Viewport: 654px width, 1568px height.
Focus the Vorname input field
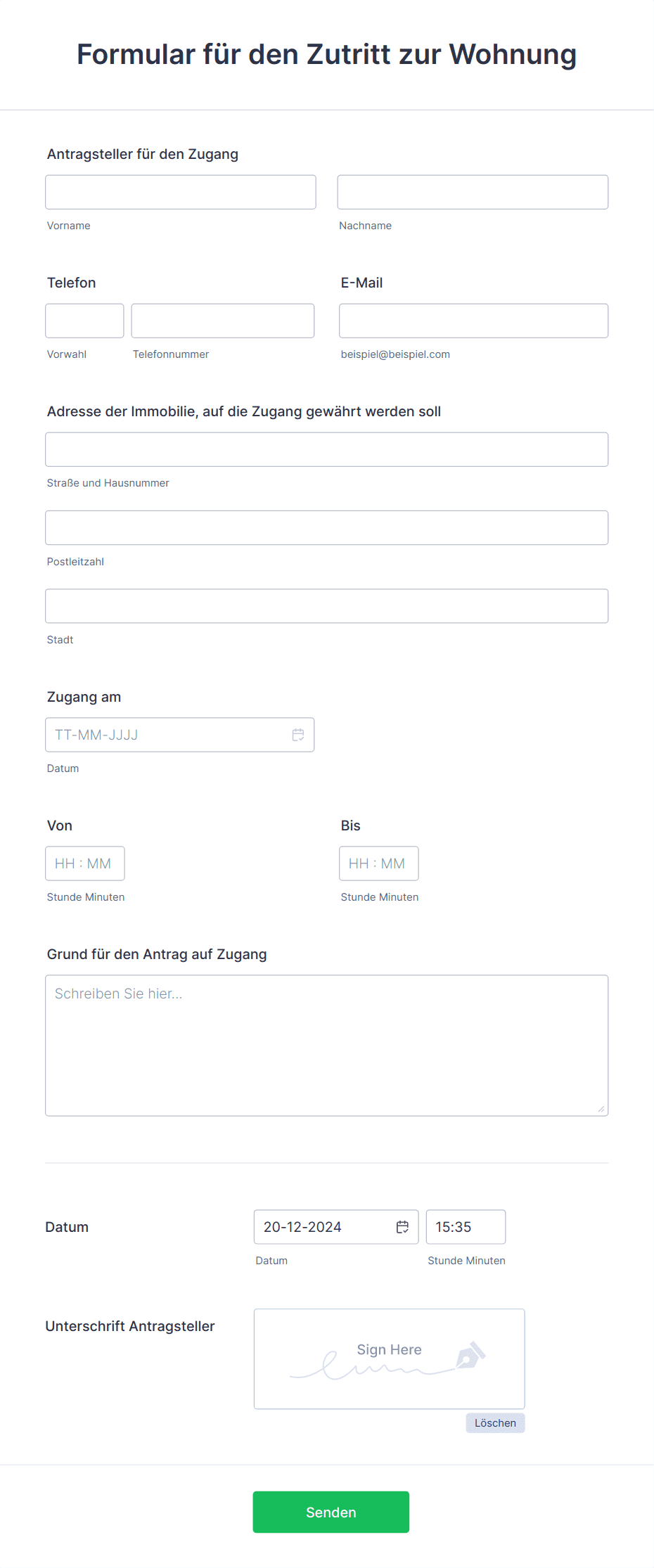tap(180, 192)
